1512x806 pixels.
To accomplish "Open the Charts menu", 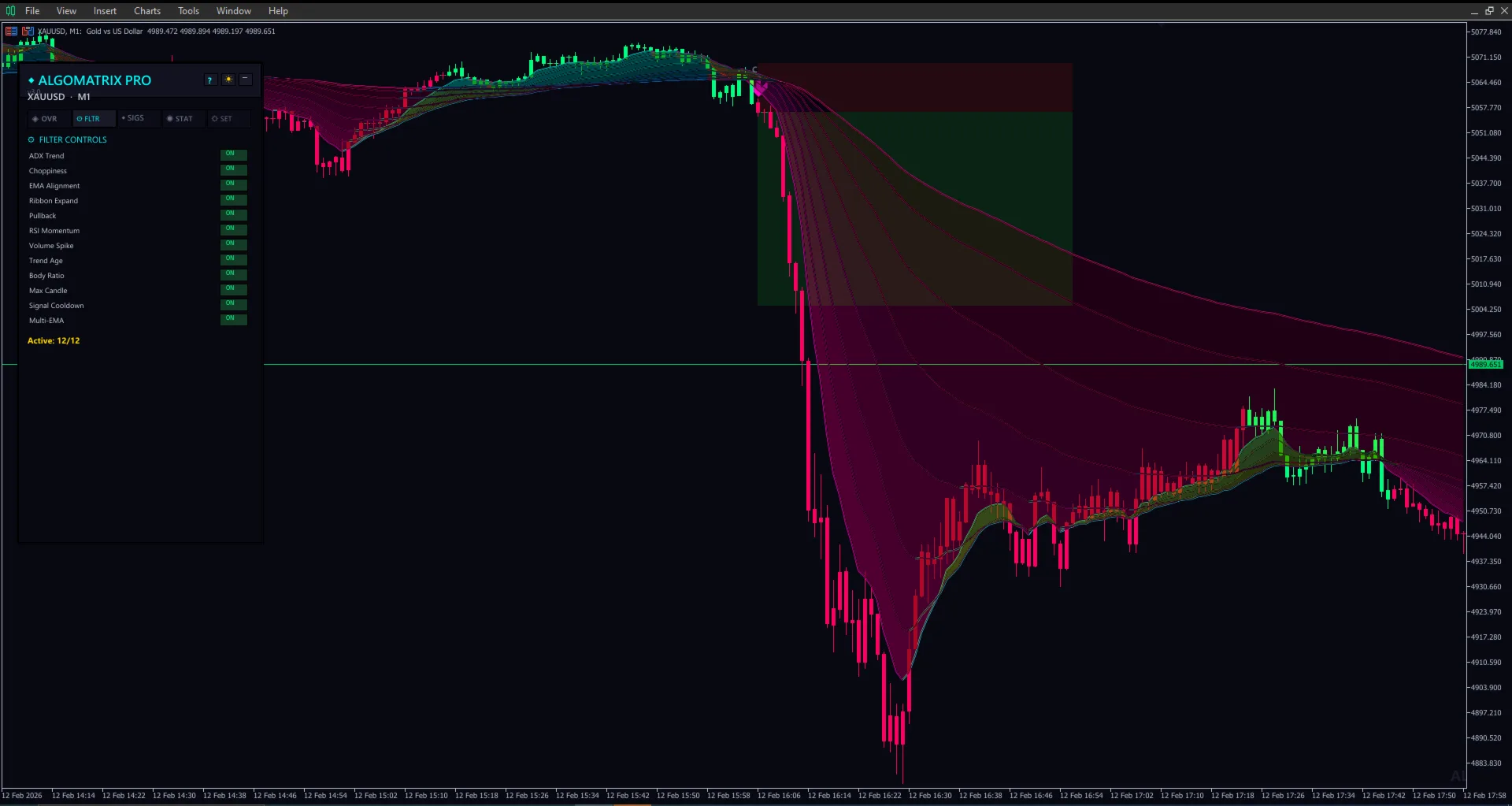I will pos(146,10).
